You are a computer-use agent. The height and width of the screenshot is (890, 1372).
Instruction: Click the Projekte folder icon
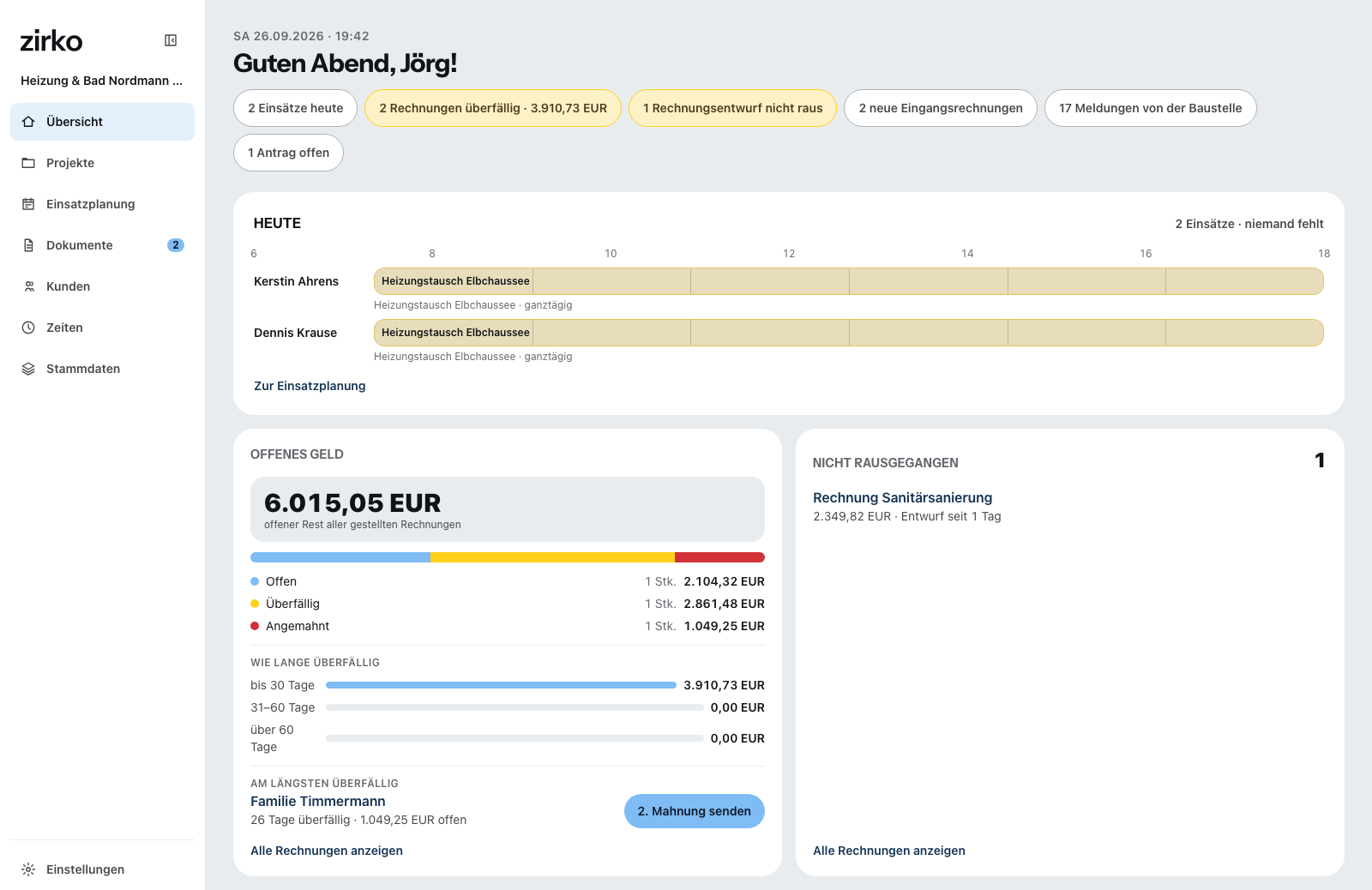[28, 163]
